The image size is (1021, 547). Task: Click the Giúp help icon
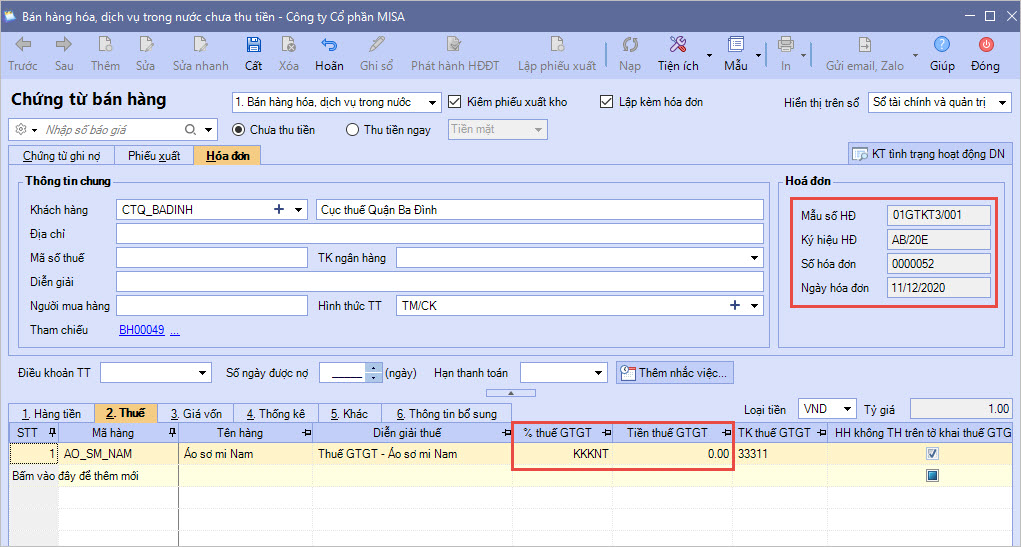941,45
